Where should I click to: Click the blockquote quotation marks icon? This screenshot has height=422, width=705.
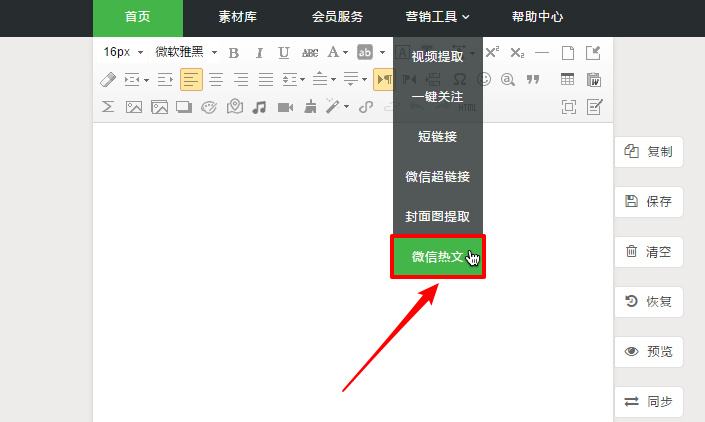(533, 80)
